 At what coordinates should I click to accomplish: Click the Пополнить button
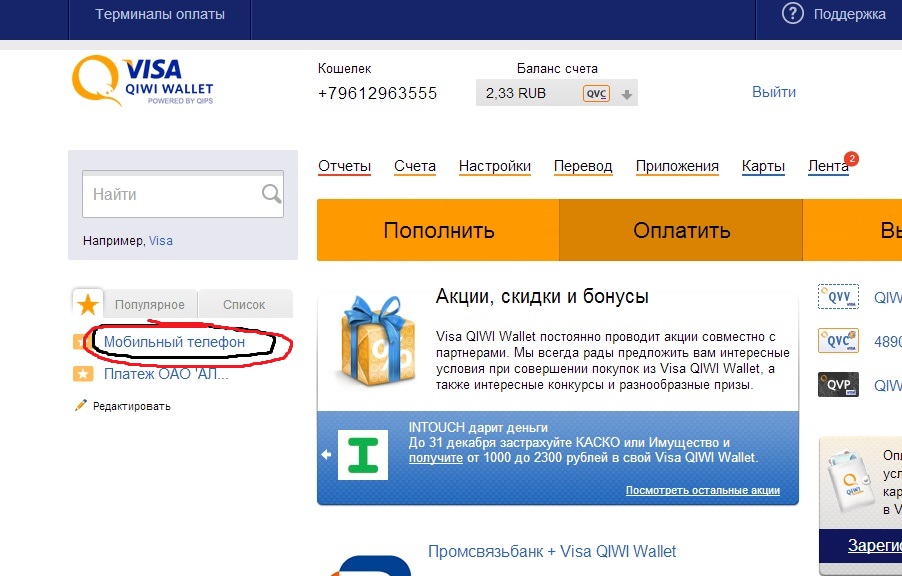[x=438, y=230]
